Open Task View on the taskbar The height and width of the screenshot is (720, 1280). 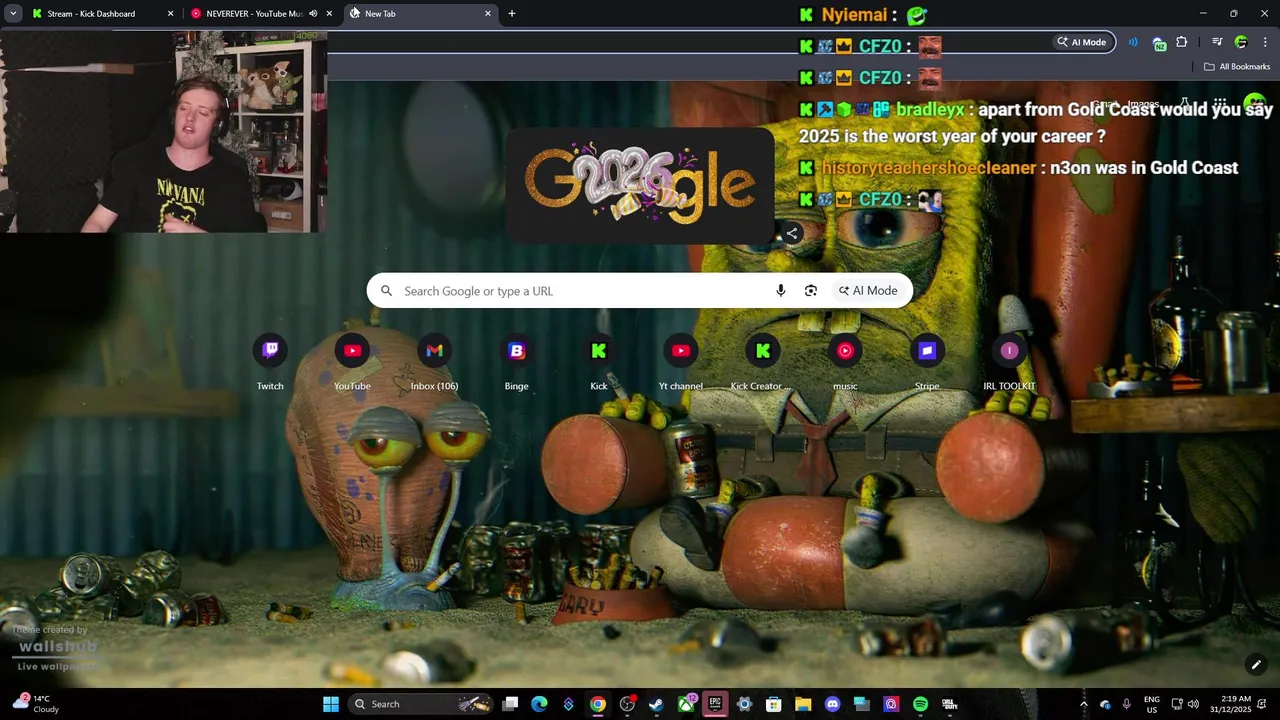click(x=510, y=704)
